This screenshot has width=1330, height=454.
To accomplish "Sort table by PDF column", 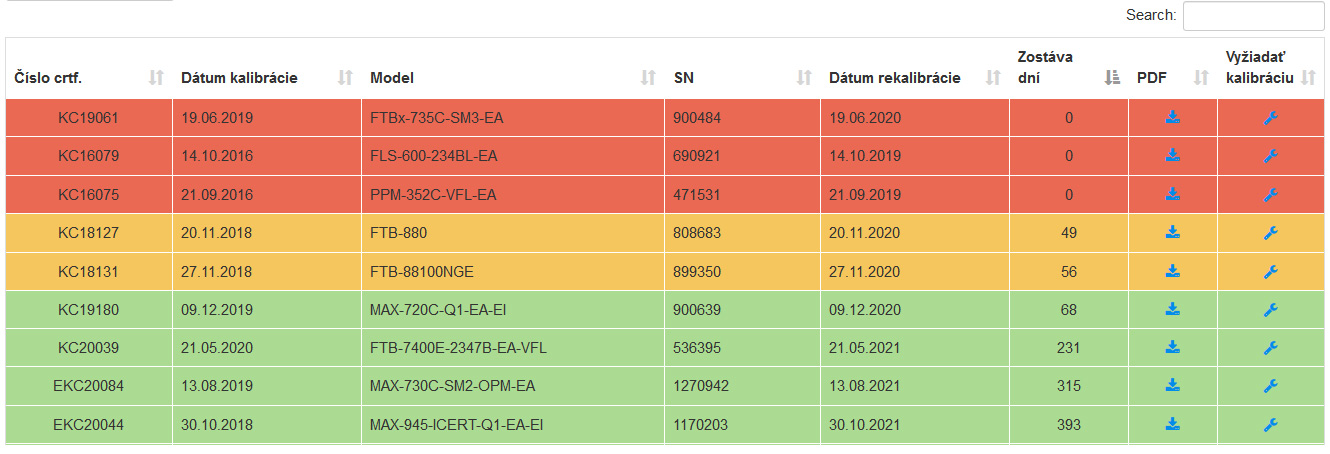I will tap(1173, 68).
